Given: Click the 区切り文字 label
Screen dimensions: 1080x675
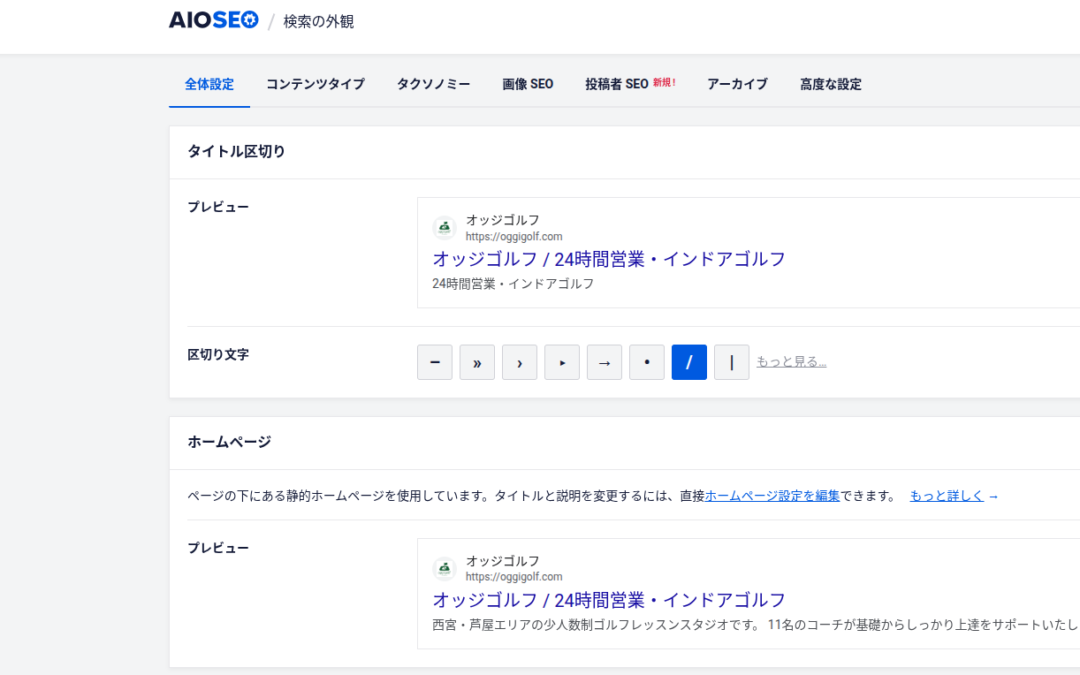Looking at the screenshot, I should (x=218, y=355).
